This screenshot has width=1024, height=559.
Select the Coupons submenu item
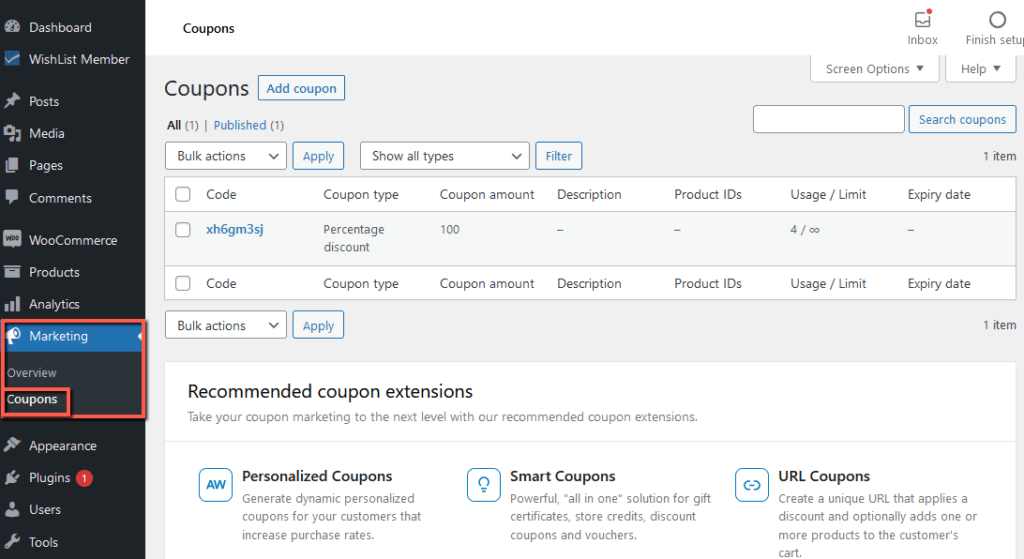click(32, 399)
